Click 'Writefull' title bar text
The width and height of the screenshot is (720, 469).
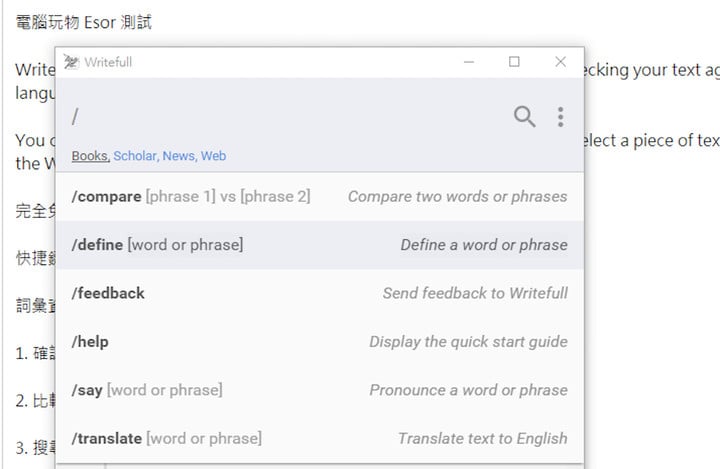[x=108, y=62]
